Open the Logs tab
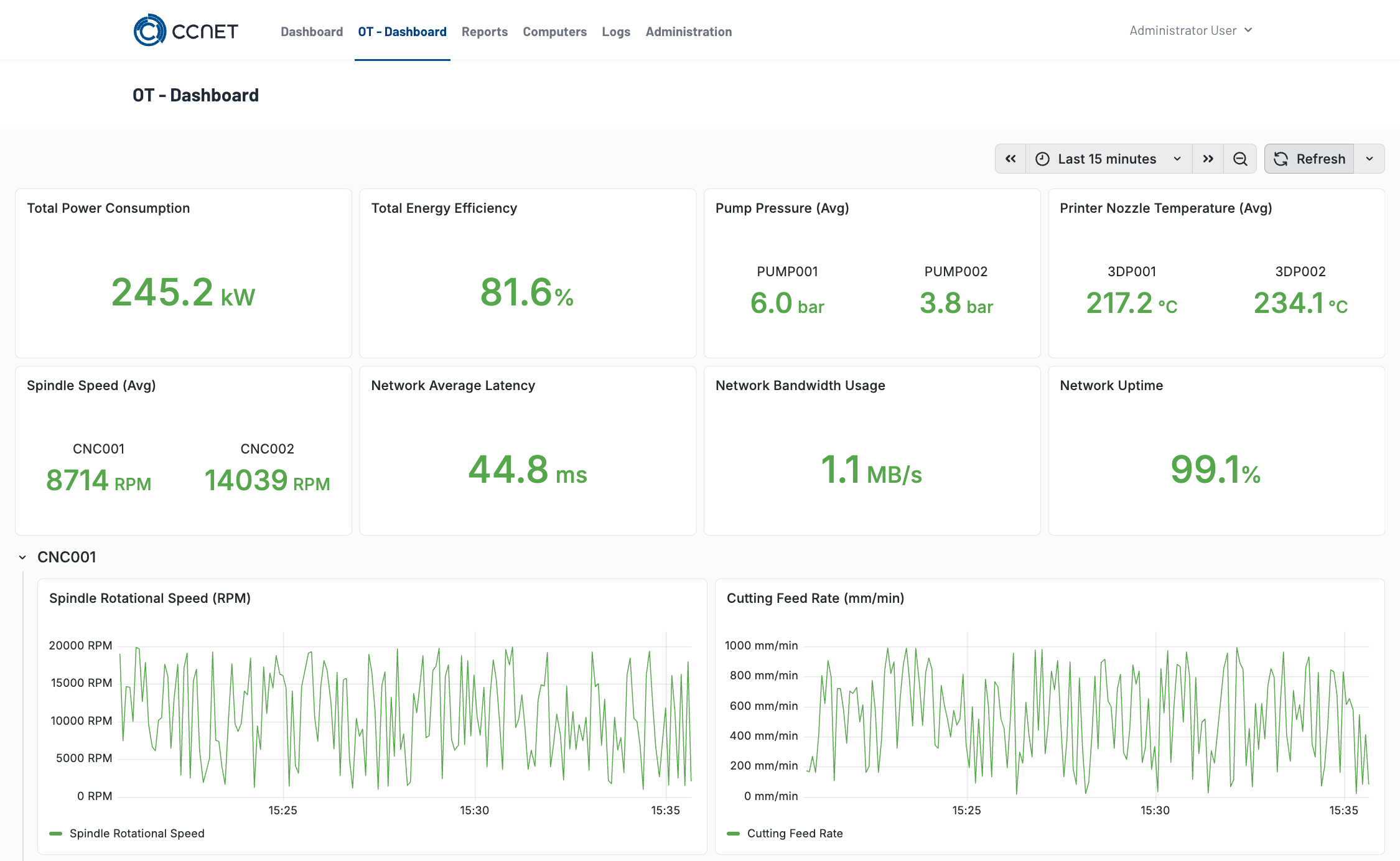Image resolution: width=1400 pixels, height=861 pixels. [x=616, y=32]
